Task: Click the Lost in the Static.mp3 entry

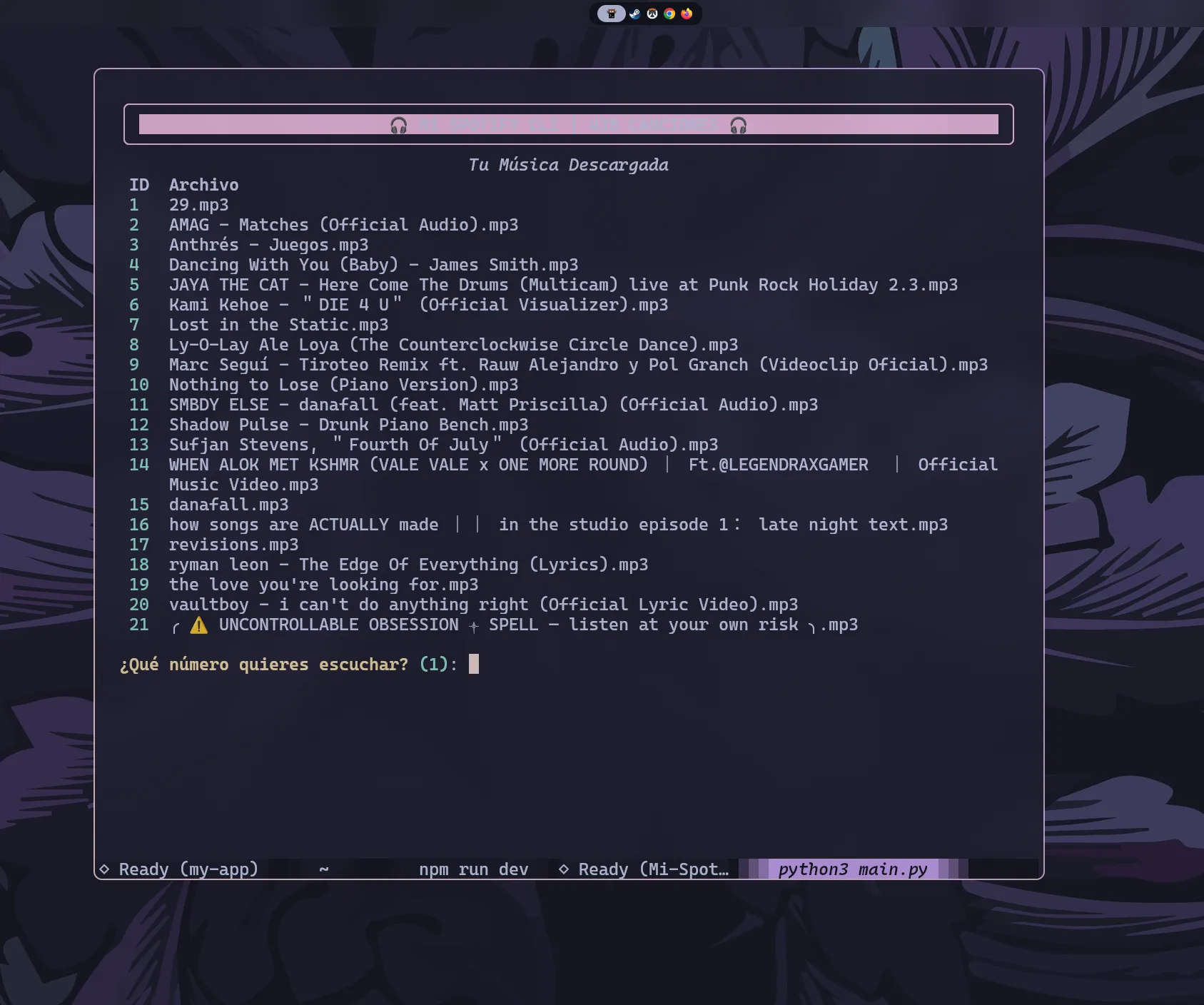Action: [x=279, y=325]
